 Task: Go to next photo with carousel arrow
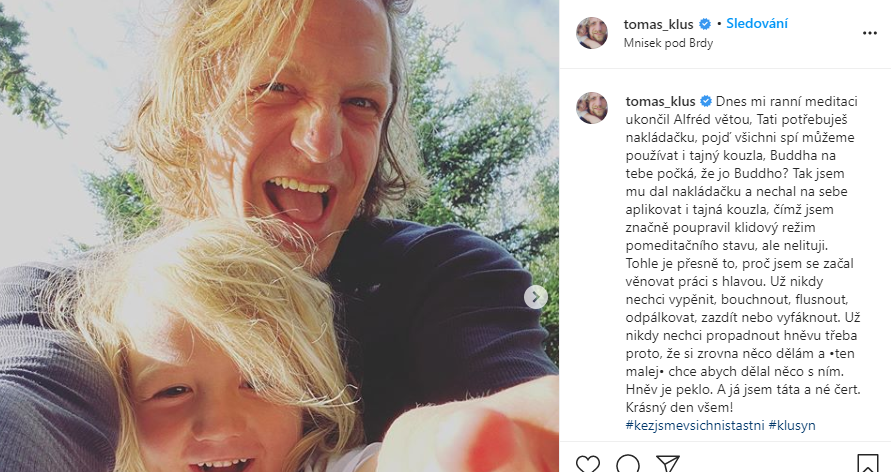pos(536,296)
